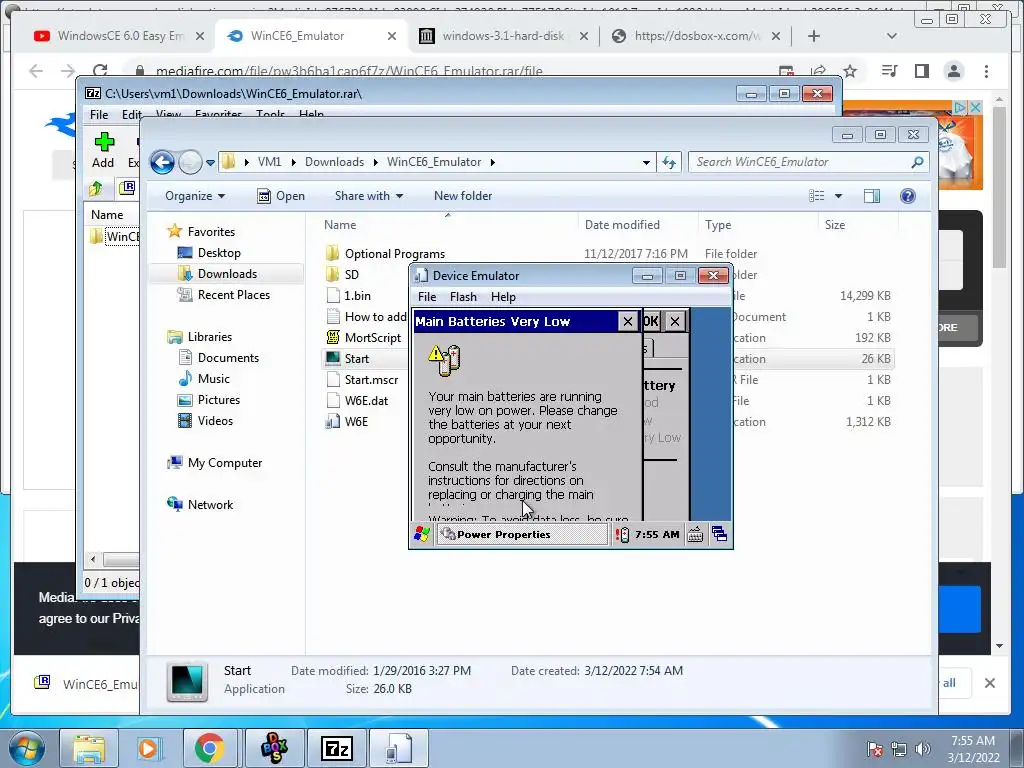Select Network in navigation pane
The width and height of the screenshot is (1024, 768).
pyautogui.click(x=210, y=505)
